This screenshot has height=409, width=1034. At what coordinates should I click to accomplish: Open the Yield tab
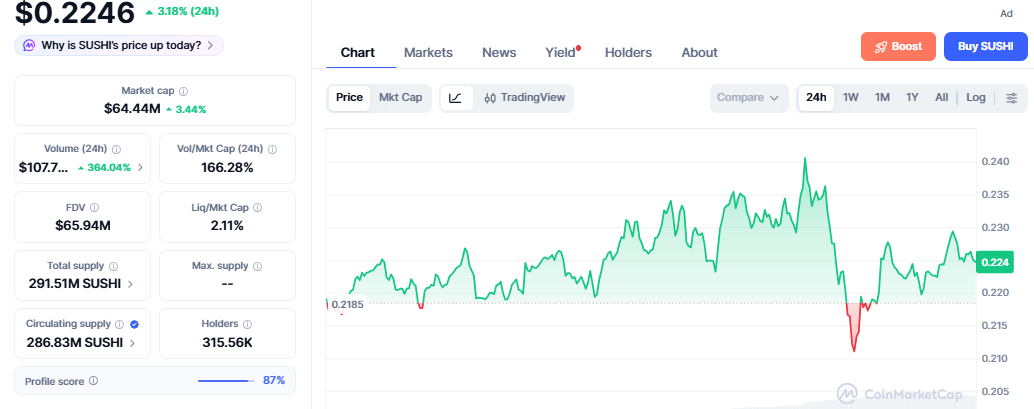[x=561, y=53]
